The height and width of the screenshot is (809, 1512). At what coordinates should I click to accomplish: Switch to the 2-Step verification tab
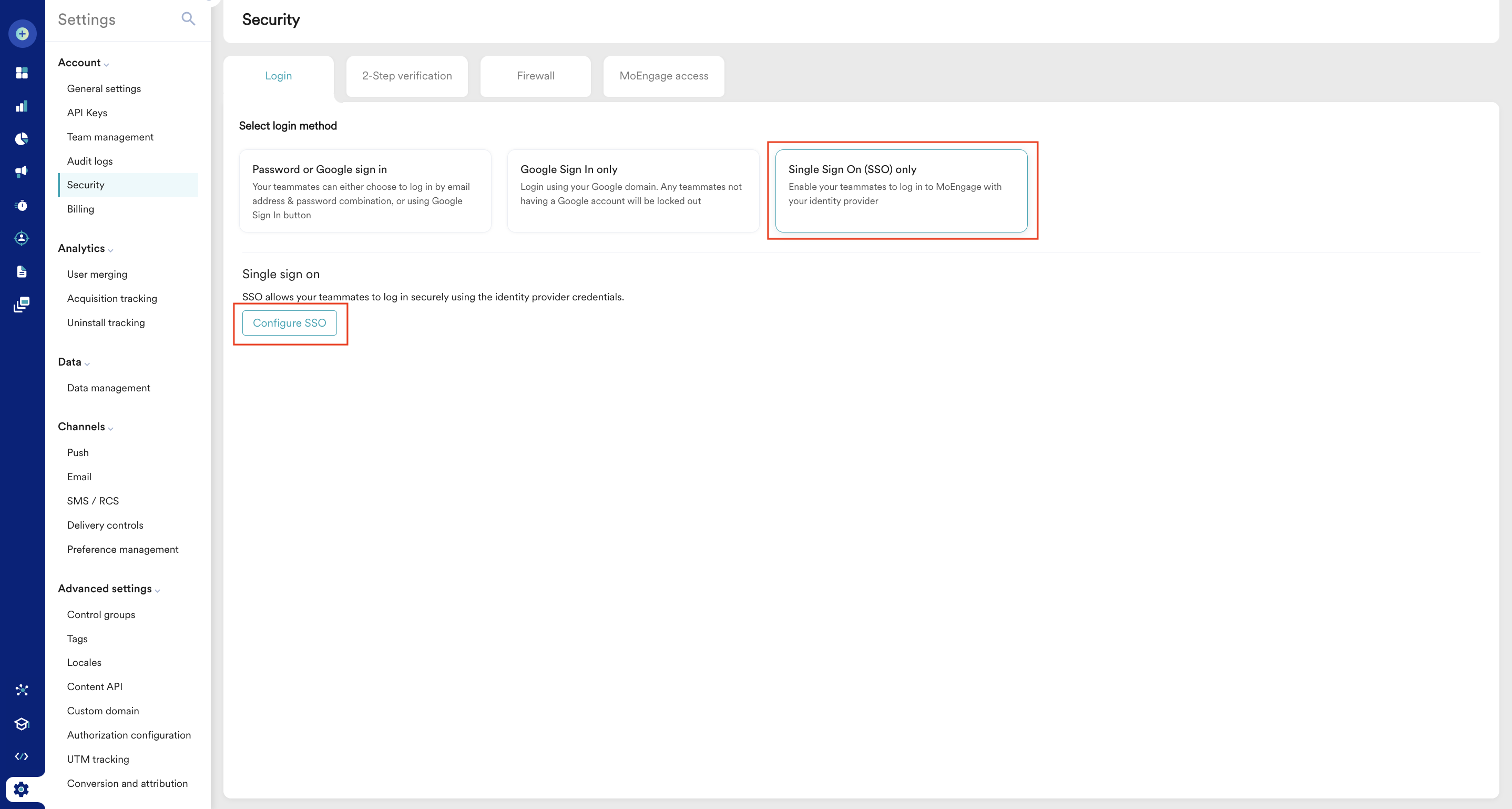tap(407, 76)
